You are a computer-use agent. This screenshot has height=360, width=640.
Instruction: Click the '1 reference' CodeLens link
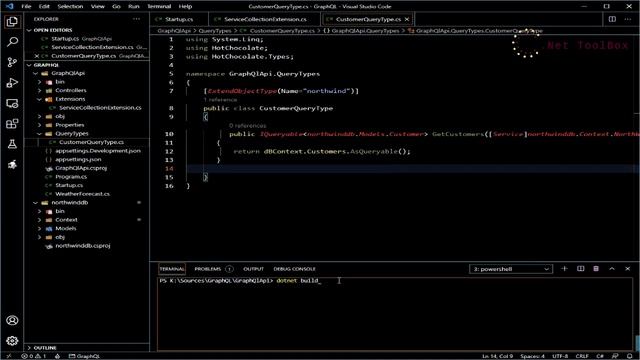[x=220, y=100]
